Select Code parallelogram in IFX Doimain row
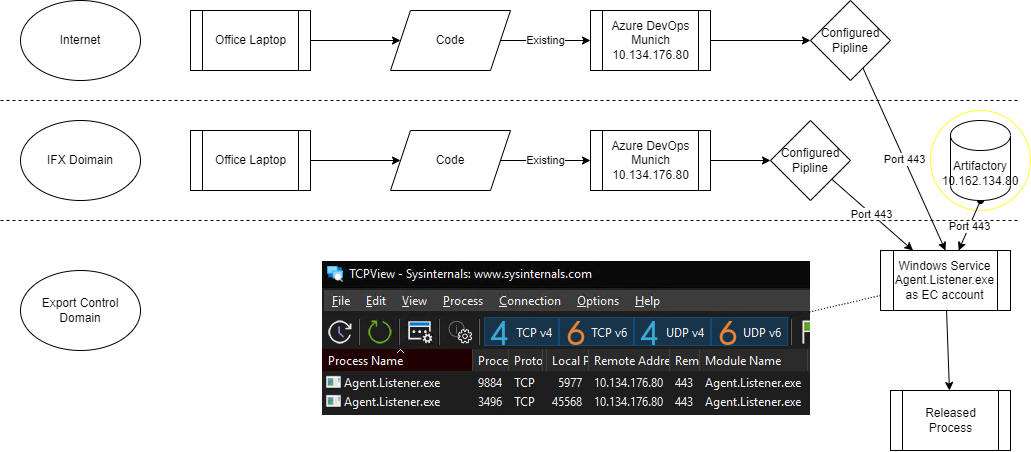 450,160
